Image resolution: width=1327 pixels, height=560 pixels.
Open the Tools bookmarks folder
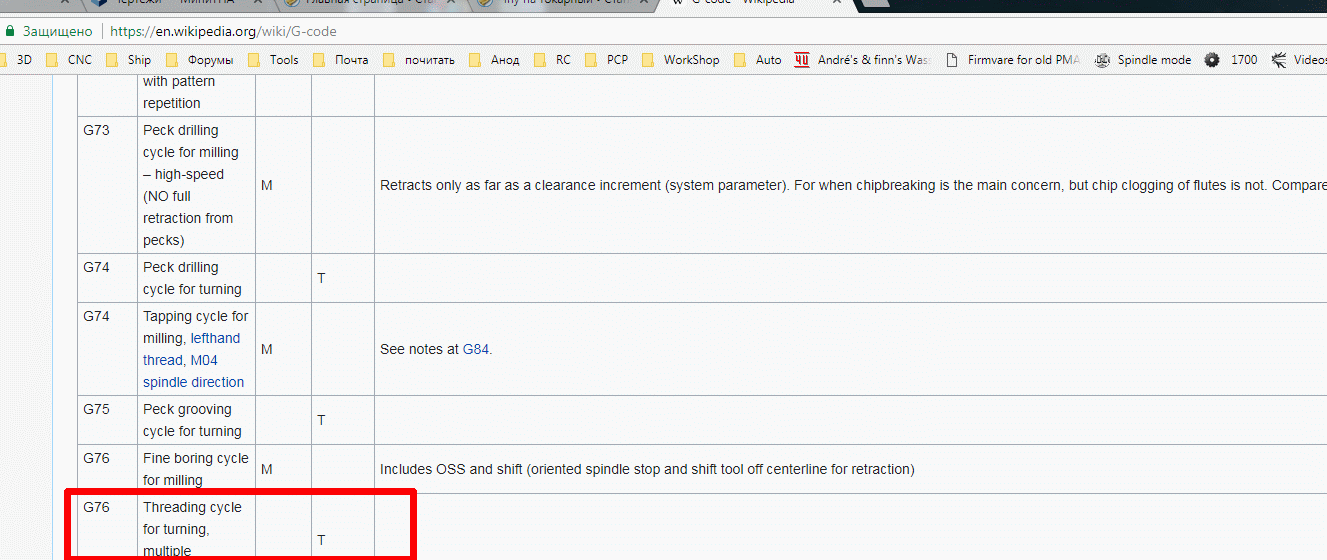[273, 60]
